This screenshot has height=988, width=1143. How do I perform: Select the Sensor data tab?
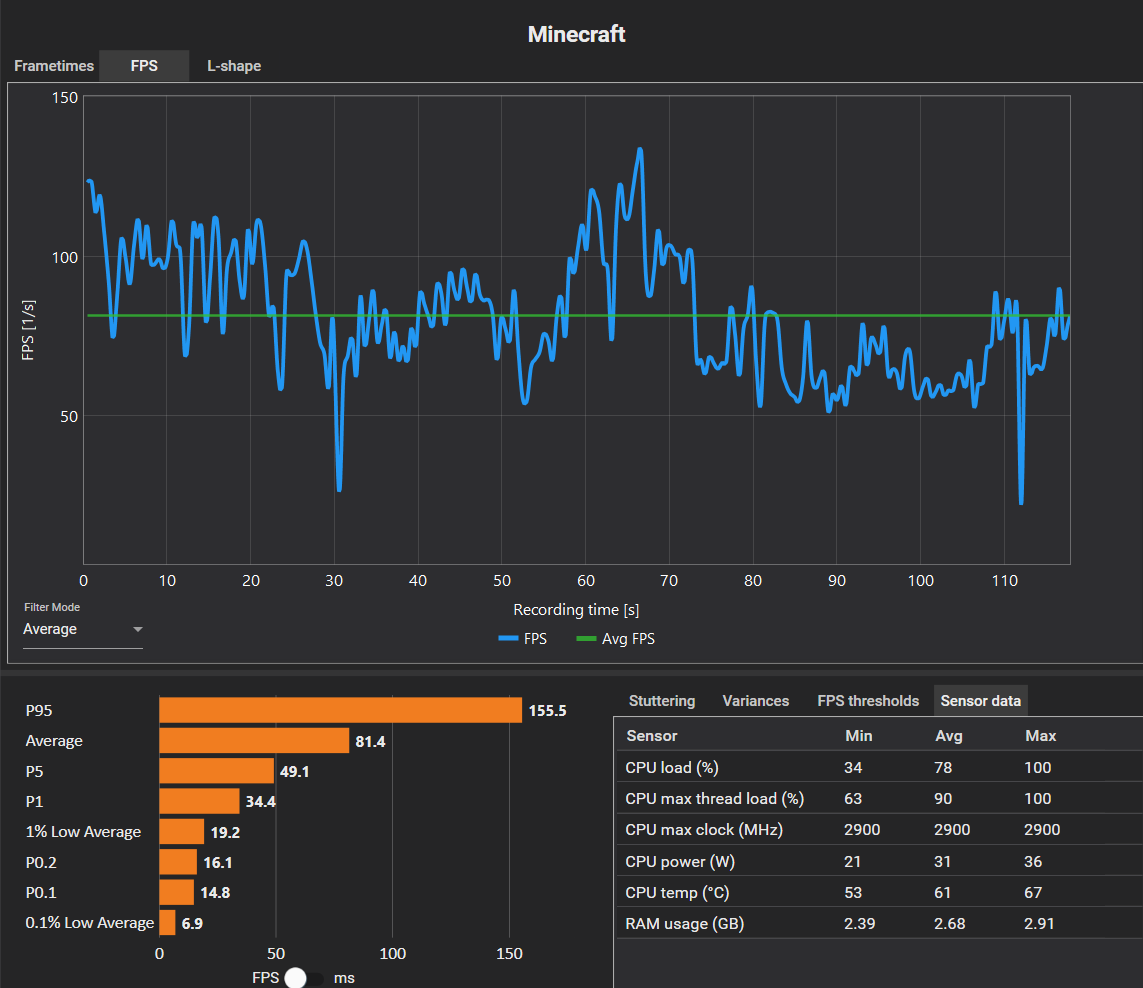[980, 701]
